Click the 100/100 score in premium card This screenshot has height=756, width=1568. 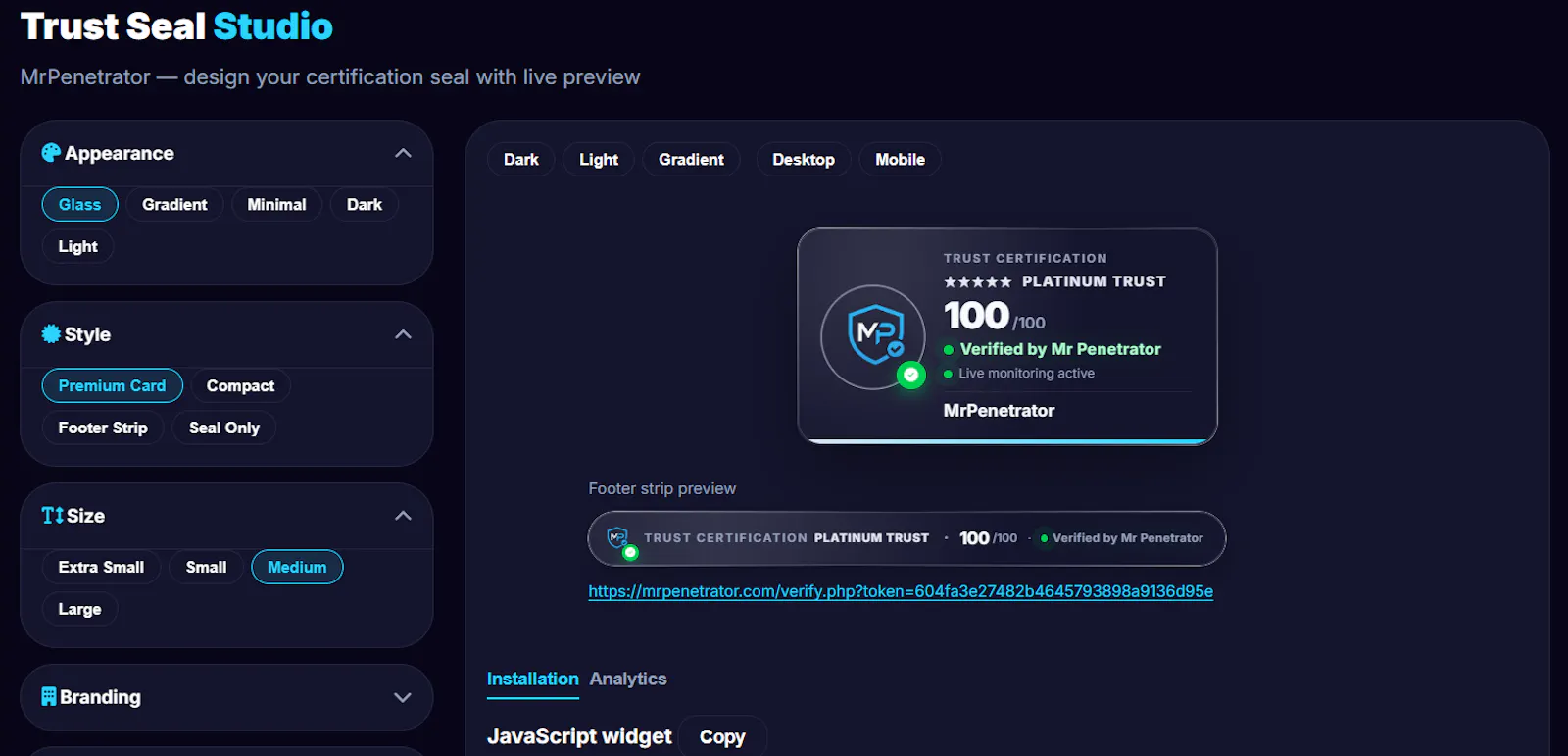click(994, 316)
